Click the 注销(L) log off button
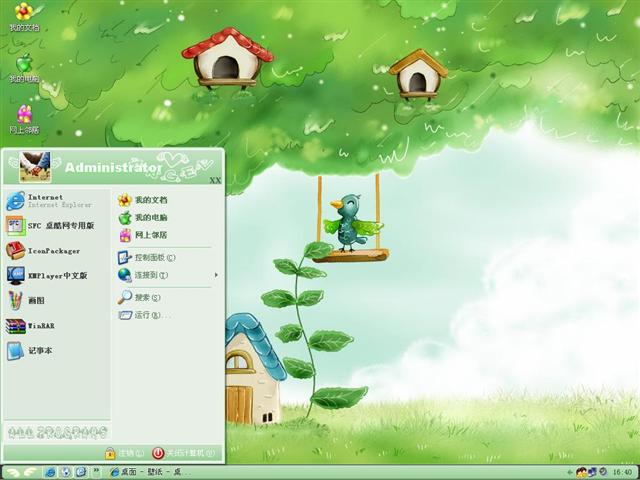Screen dimensions: 640x480 pos(125,453)
